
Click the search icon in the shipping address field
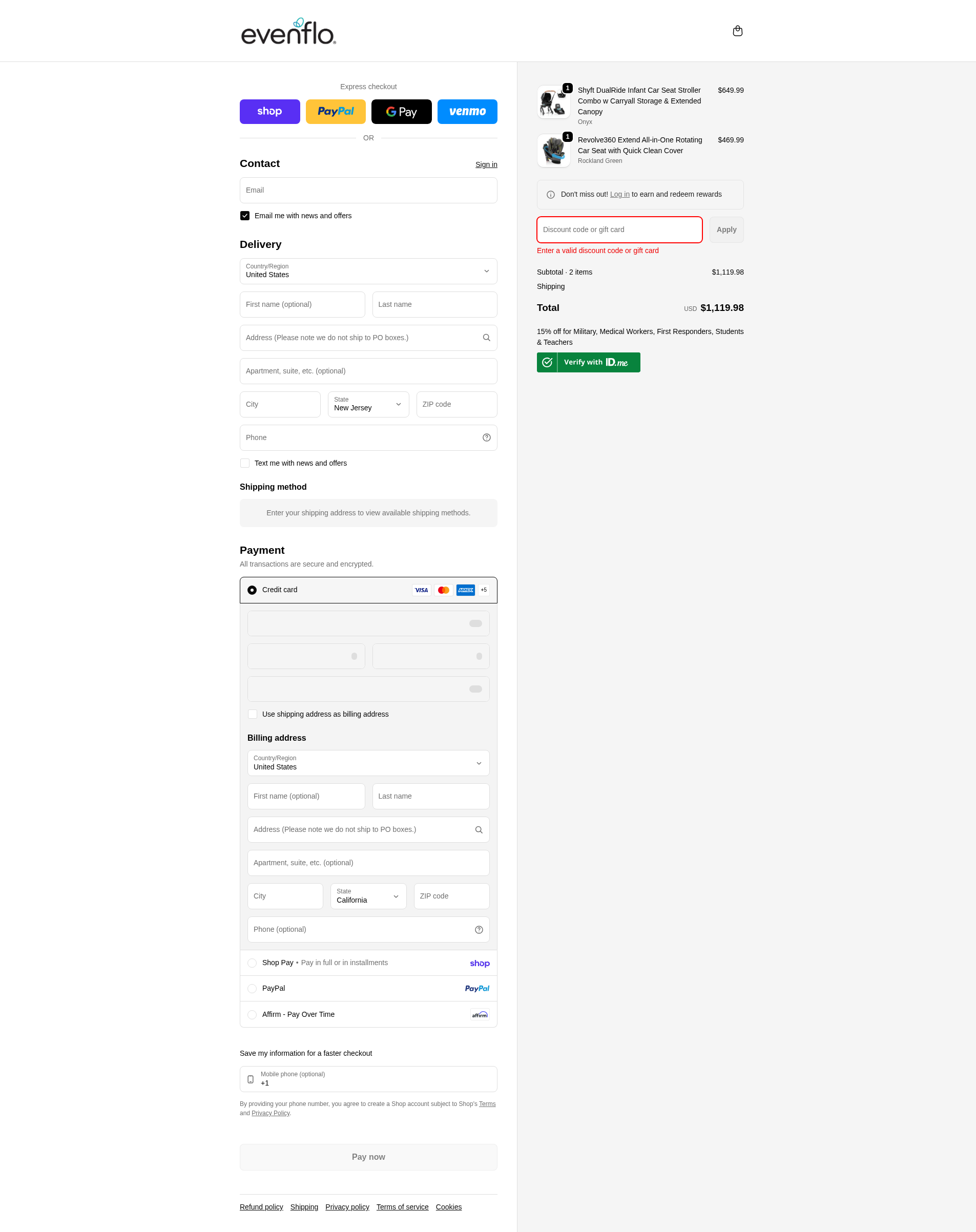[x=486, y=337]
